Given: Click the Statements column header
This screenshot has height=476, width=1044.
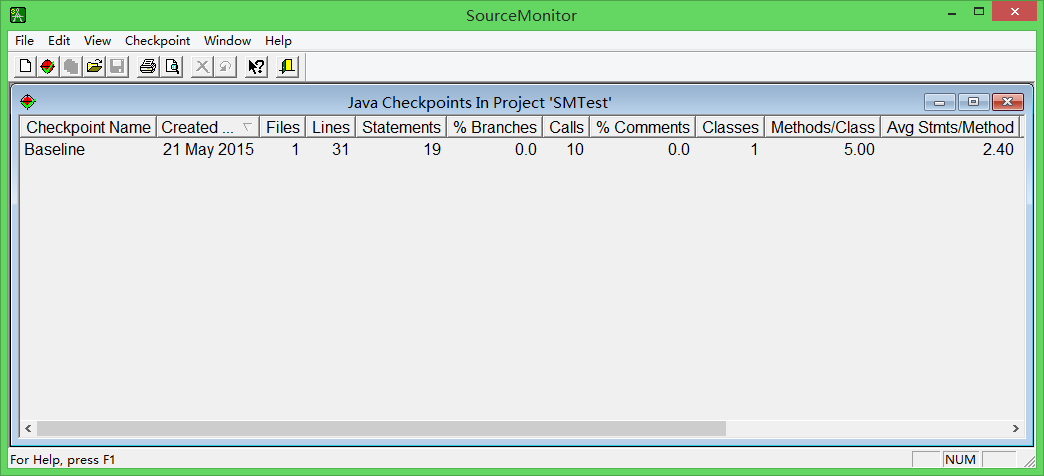Looking at the screenshot, I should [401, 127].
